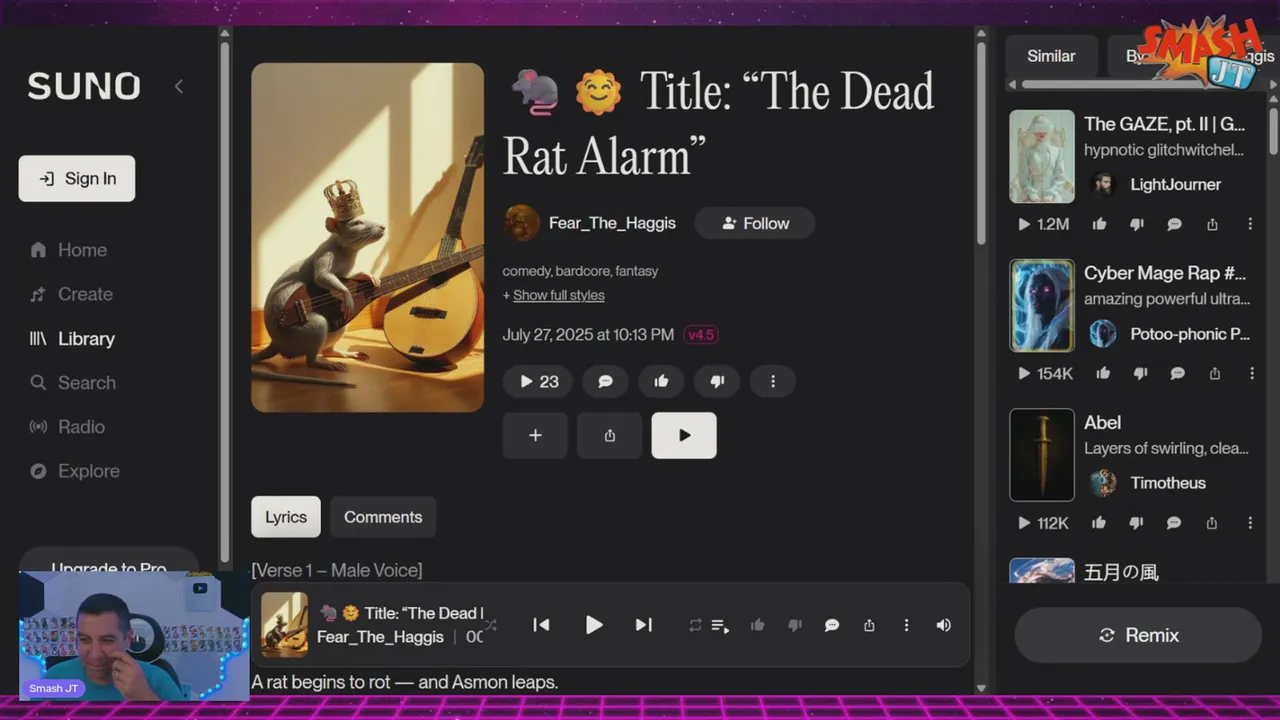Share song with square share button
1280x720 pixels.
(610, 435)
